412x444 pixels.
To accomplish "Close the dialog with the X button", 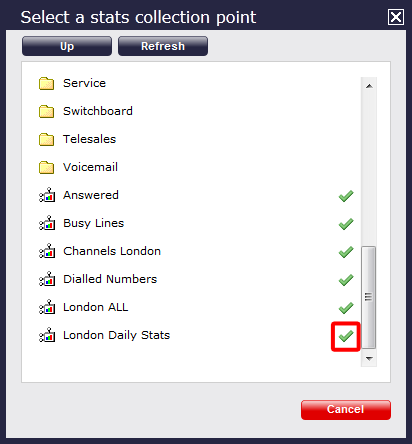I will [396, 17].
